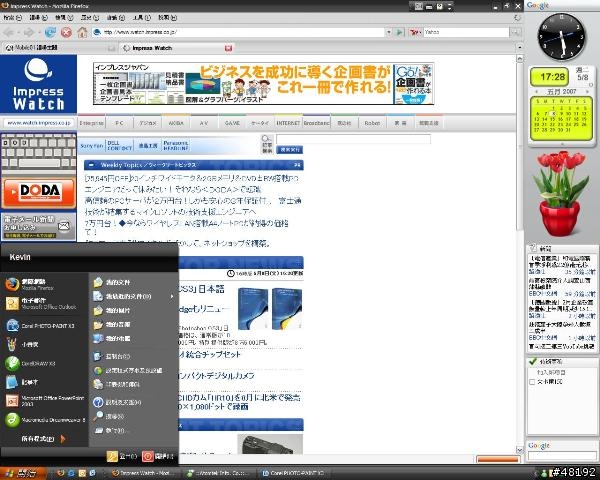Collapse calendar gadget using bottom arrow
The image size is (600, 480).
(x=562, y=144)
